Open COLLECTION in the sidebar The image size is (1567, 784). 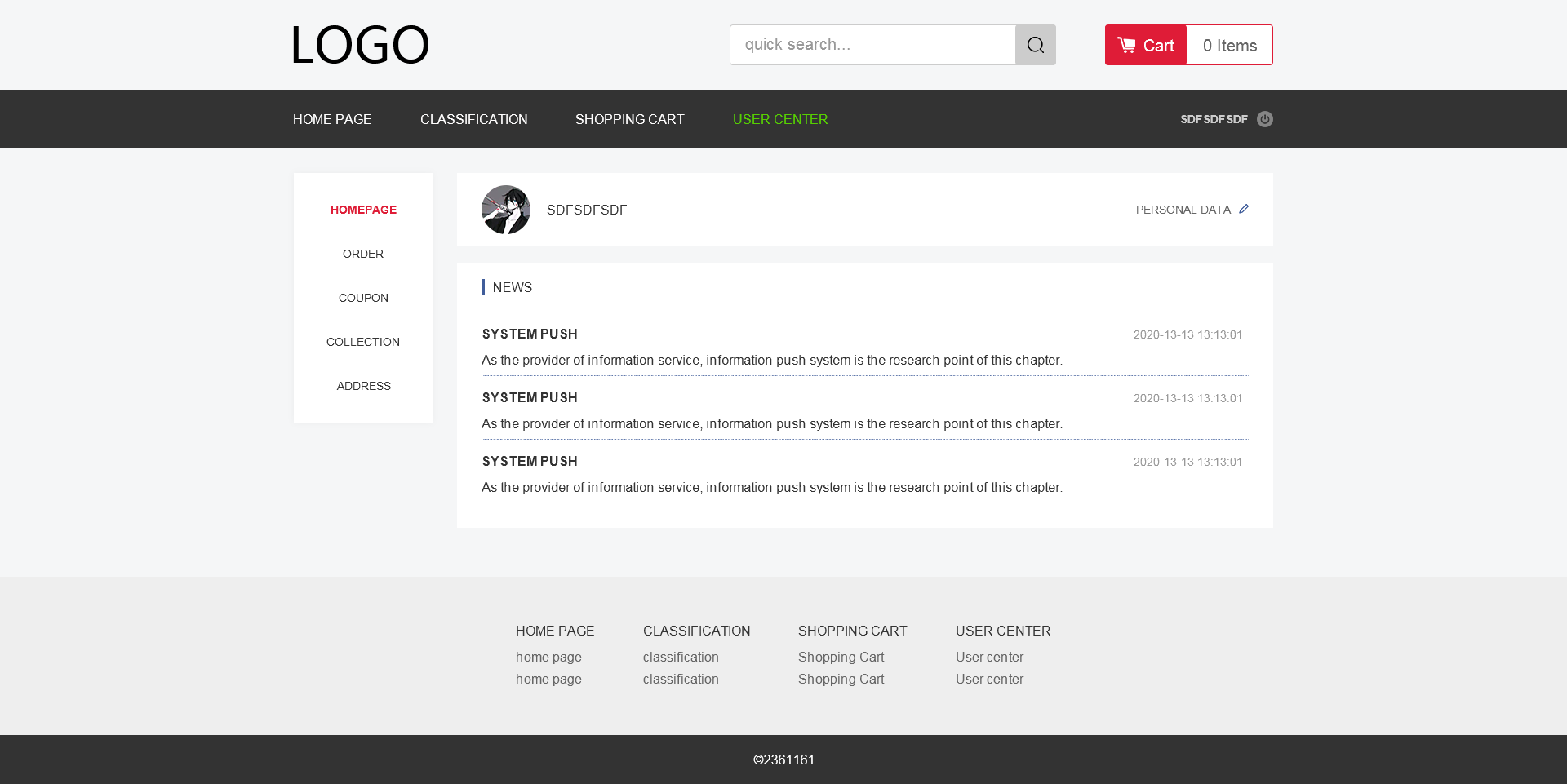(x=363, y=342)
